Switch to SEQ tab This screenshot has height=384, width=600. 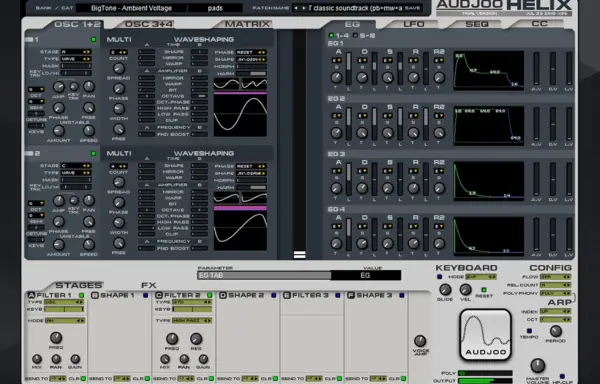[x=477, y=24]
